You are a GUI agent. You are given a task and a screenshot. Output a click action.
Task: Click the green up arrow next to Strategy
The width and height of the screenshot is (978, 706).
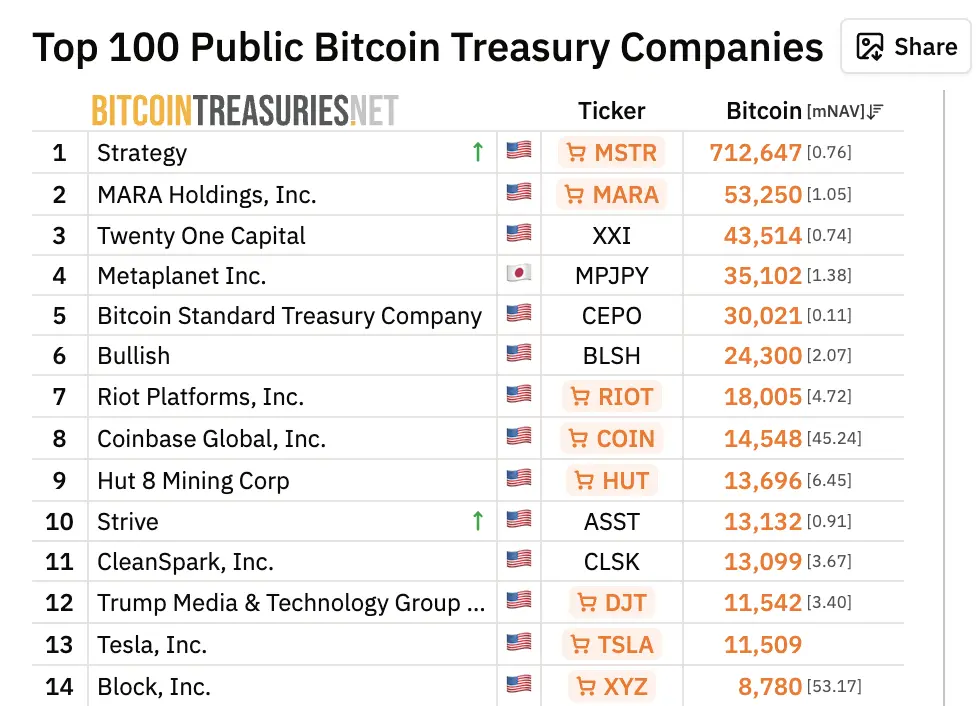pyautogui.click(x=478, y=151)
